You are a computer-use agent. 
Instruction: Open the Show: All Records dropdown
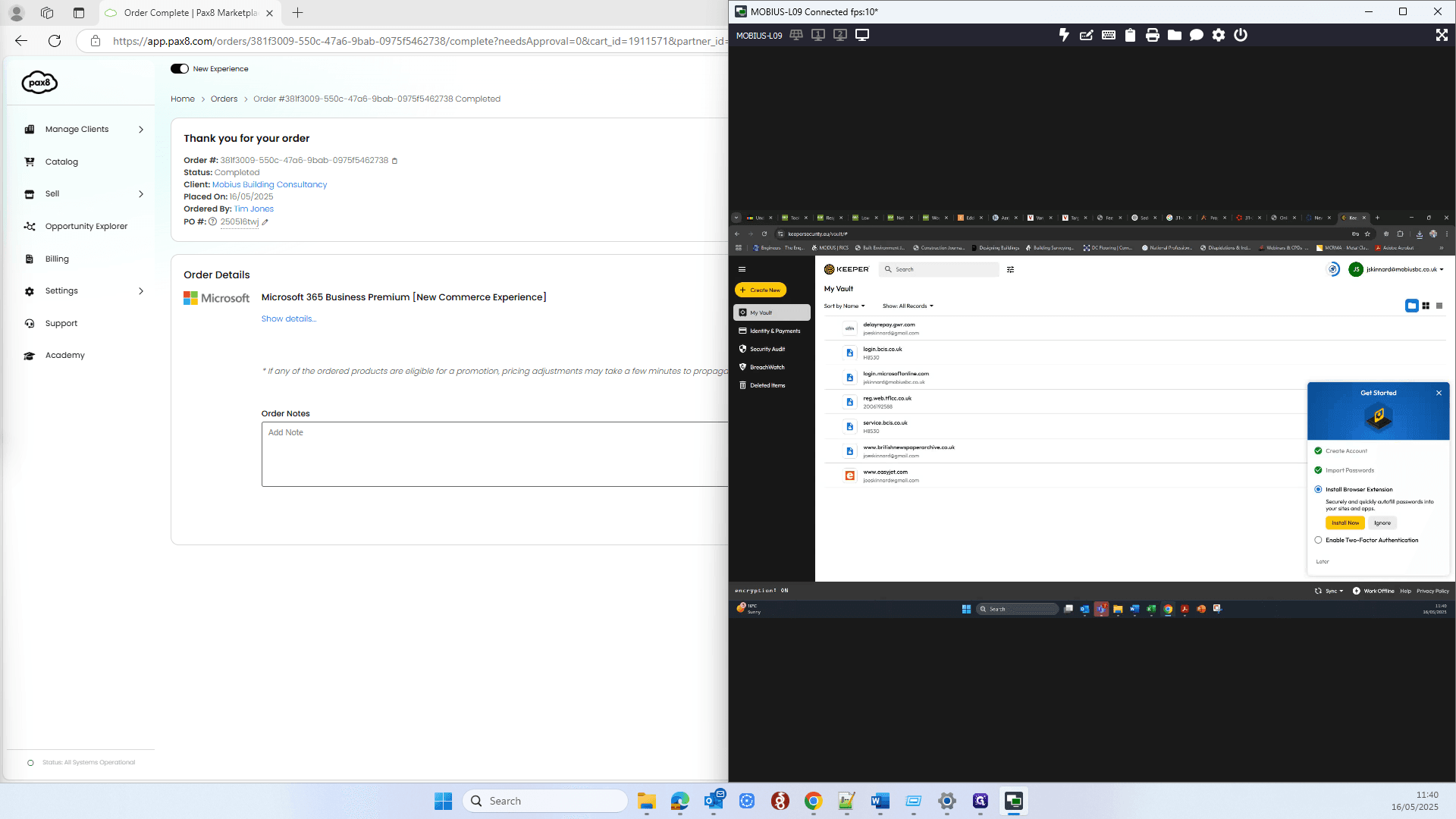[908, 306]
